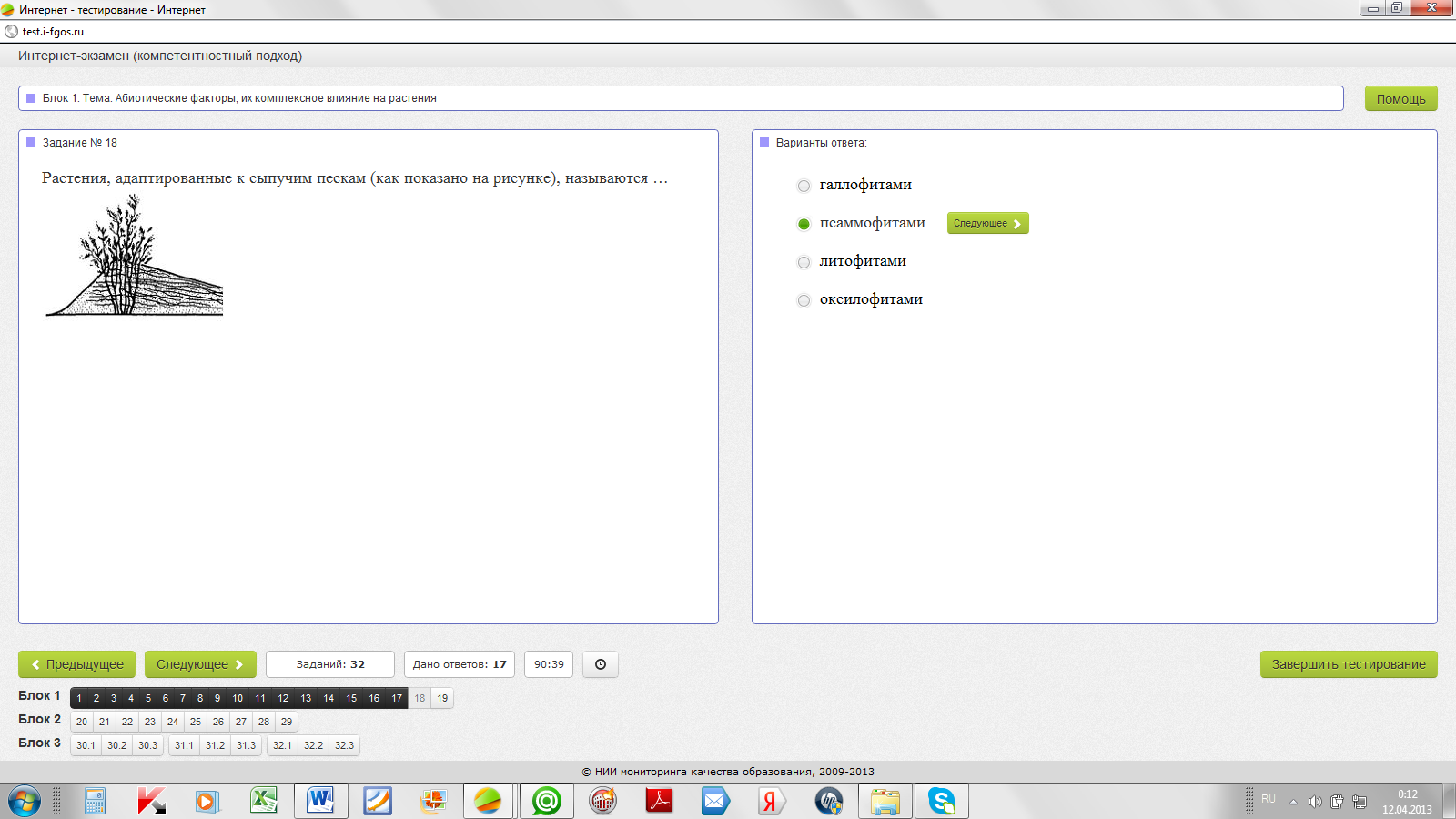This screenshot has height=819, width=1456.
Task: Jump to question 17 in Блок 1
Action: (397, 698)
